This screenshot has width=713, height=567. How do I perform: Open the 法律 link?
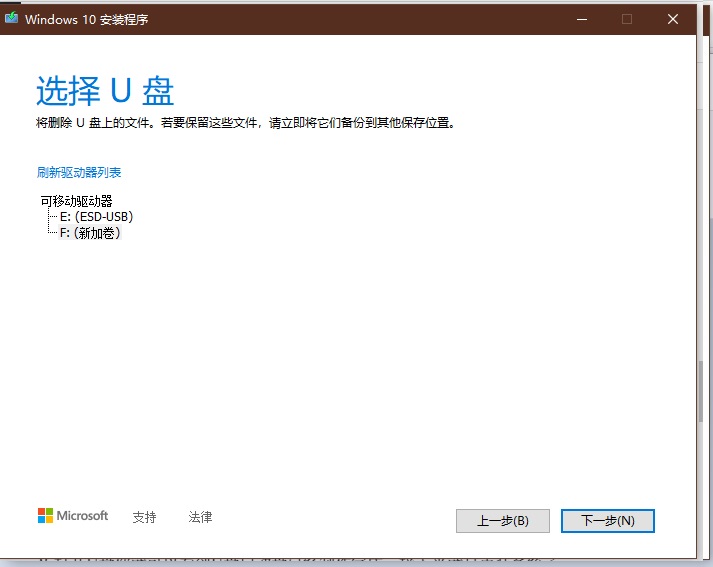(x=200, y=517)
